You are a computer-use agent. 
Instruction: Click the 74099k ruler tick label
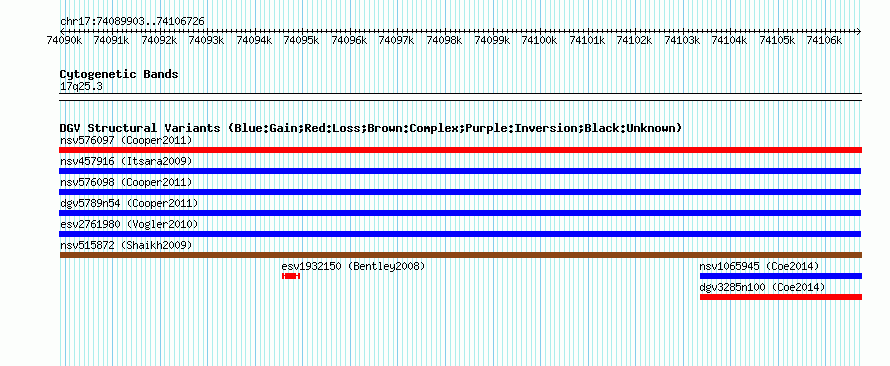coord(492,40)
